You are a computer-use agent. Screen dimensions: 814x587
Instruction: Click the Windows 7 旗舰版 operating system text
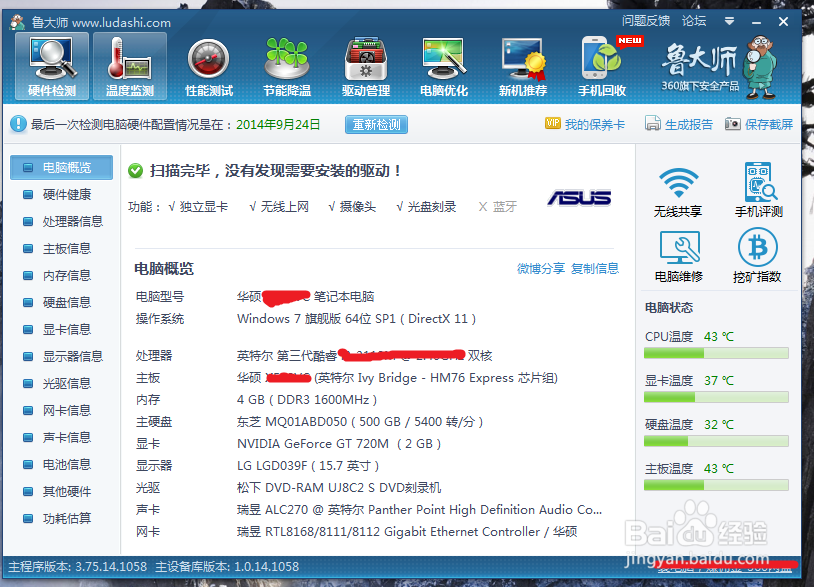coord(356,319)
